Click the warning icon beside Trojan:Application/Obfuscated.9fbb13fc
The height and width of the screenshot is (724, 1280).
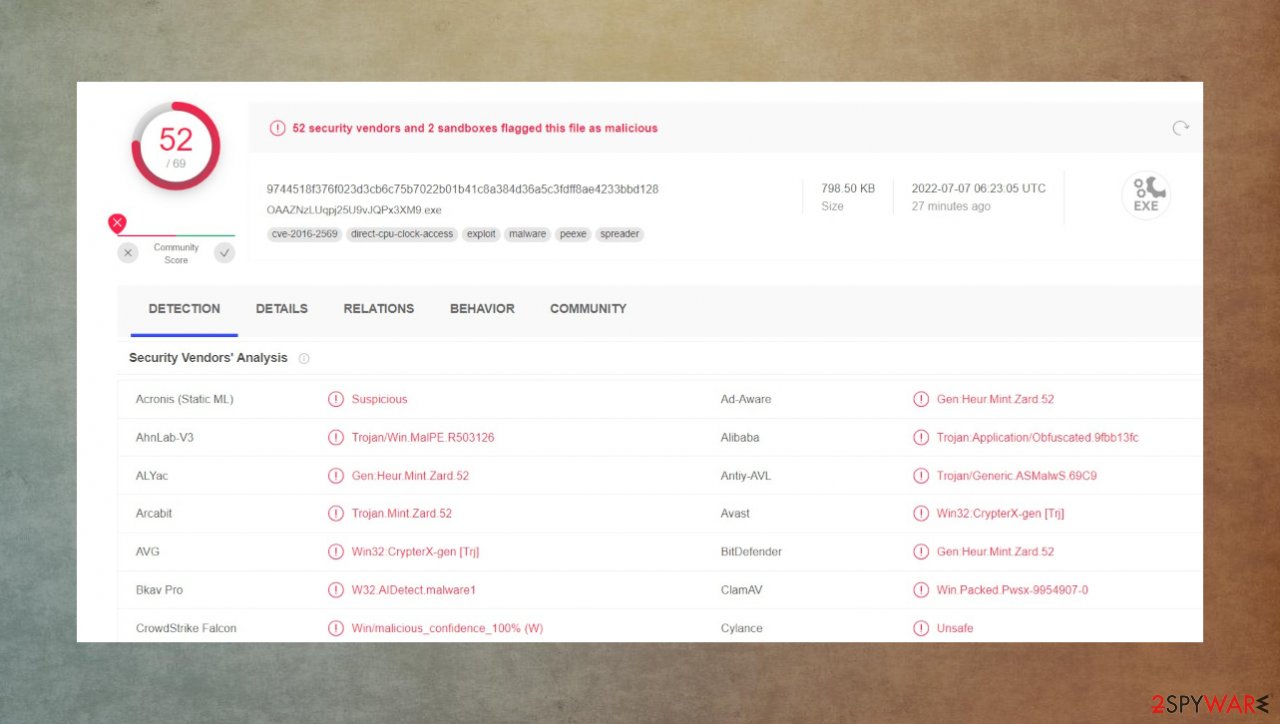[921, 437]
